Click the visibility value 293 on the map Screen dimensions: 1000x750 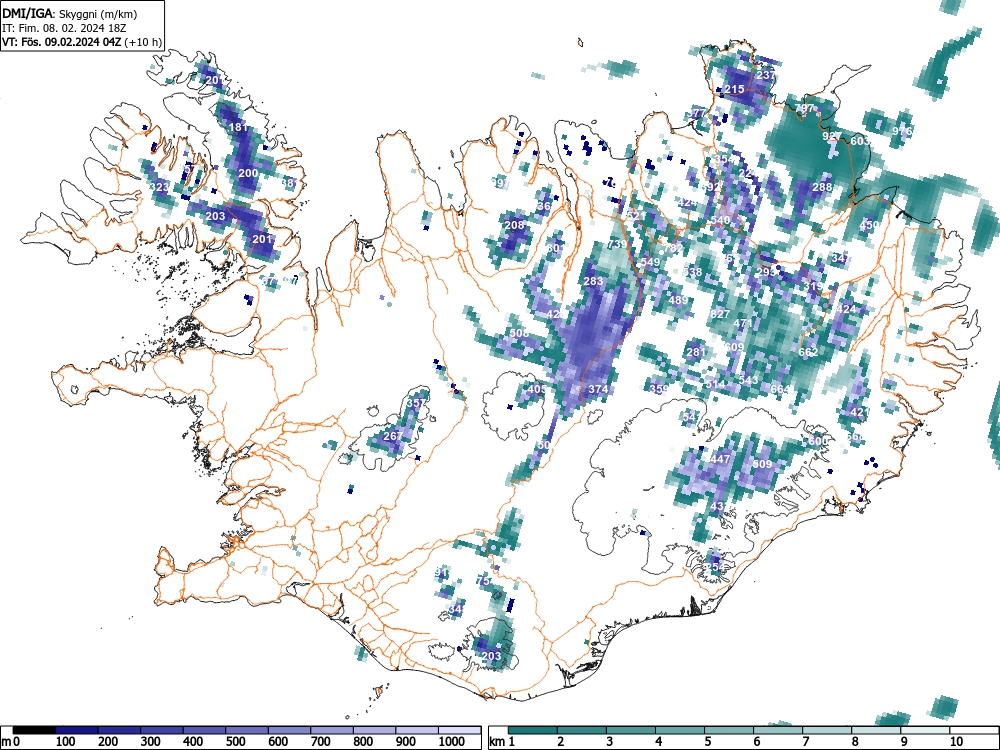767,272
